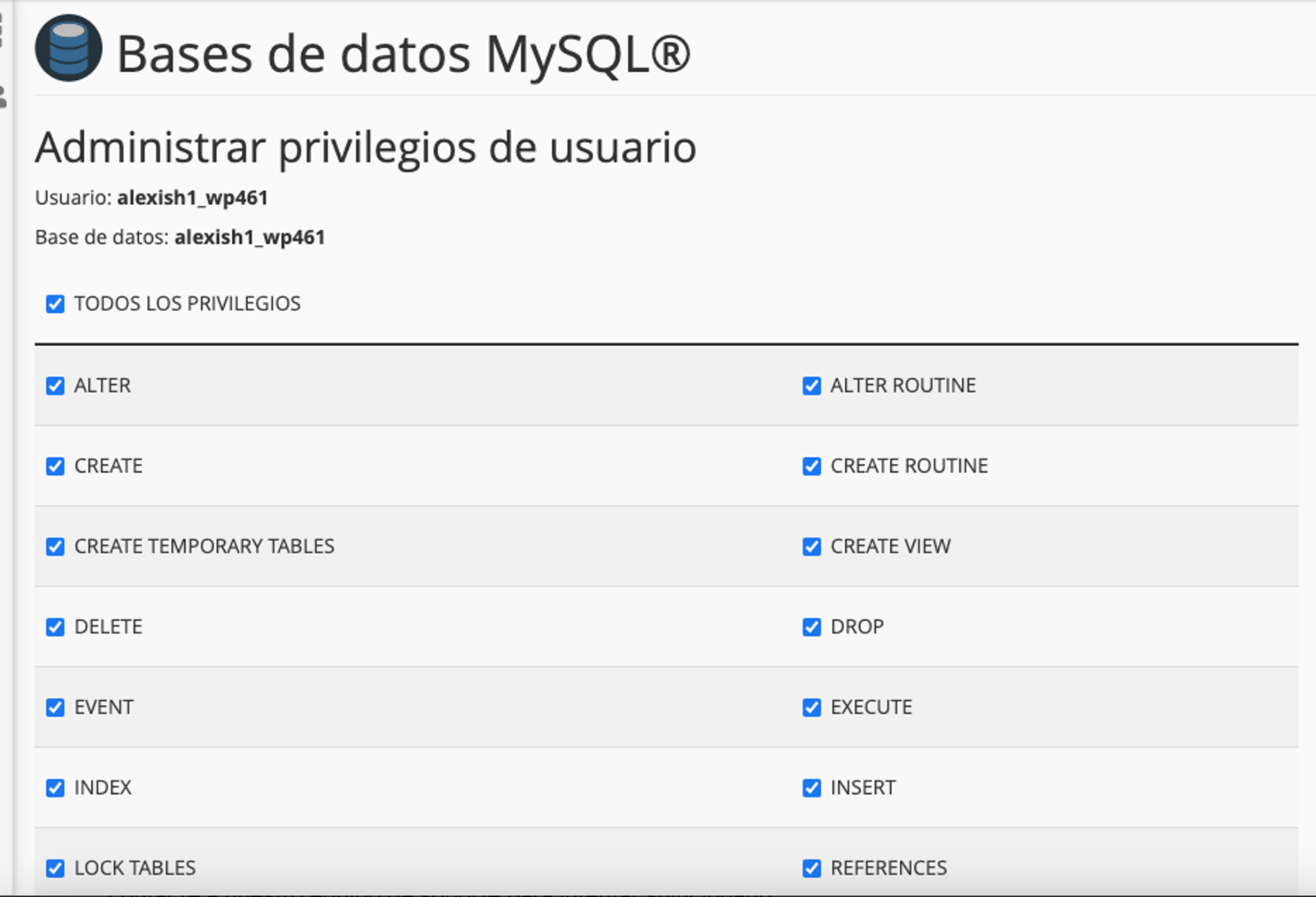Uncheck the REFERENCES privilege
Viewport: 1316px width, 897px height.
(812, 868)
